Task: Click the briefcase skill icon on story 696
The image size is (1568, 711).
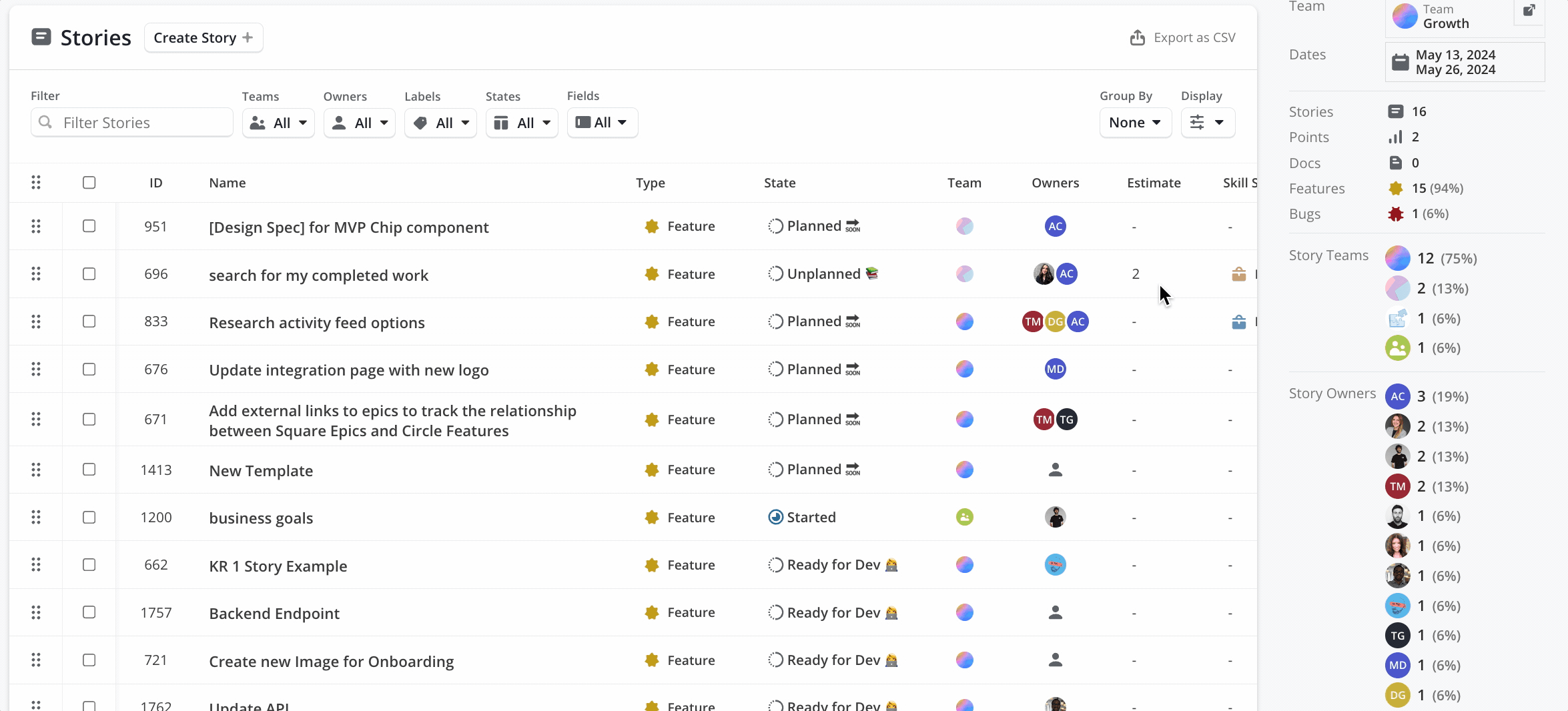Action: 1238,274
